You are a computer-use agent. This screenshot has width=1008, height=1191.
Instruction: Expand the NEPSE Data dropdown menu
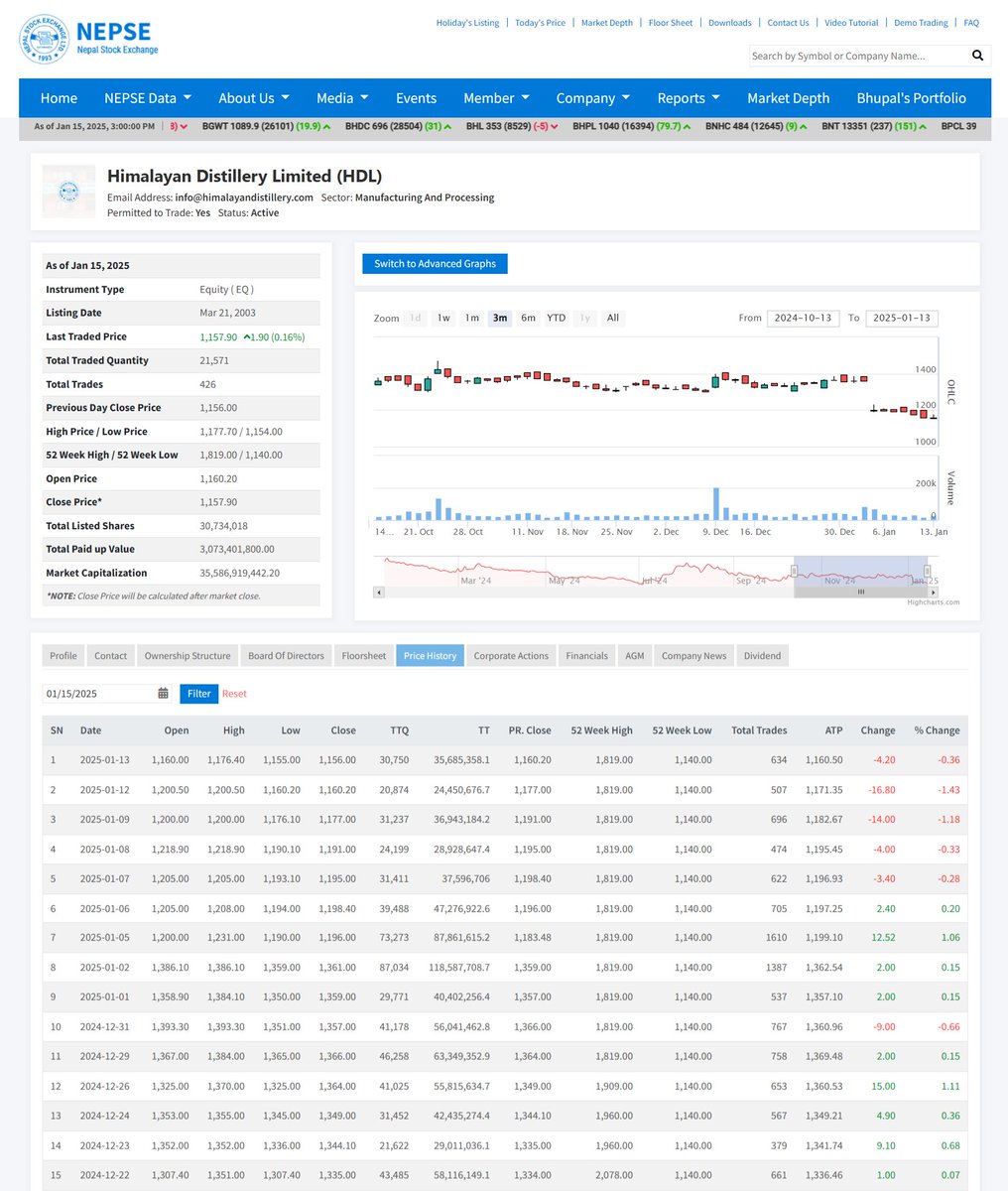click(147, 97)
